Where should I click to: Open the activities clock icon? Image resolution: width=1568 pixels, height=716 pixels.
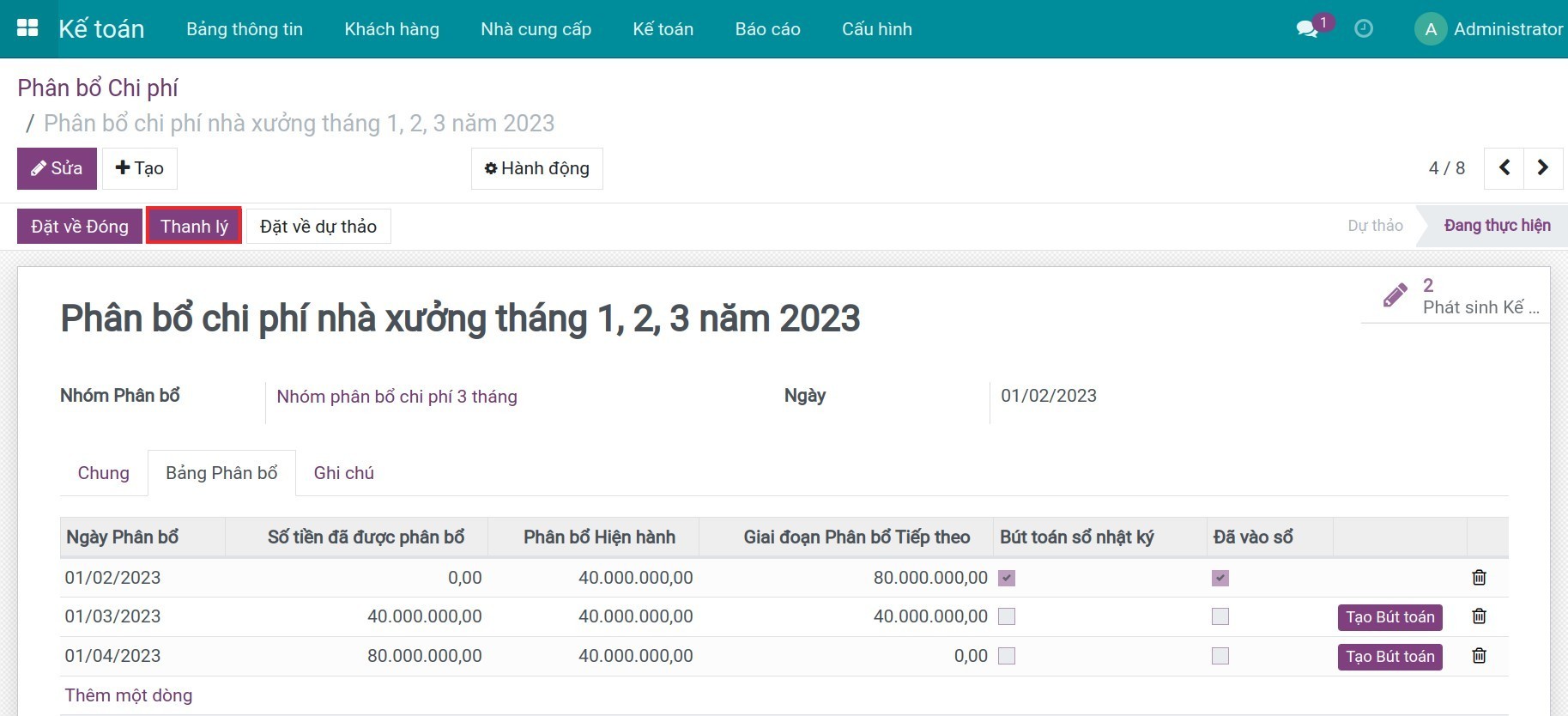(x=1363, y=29)
